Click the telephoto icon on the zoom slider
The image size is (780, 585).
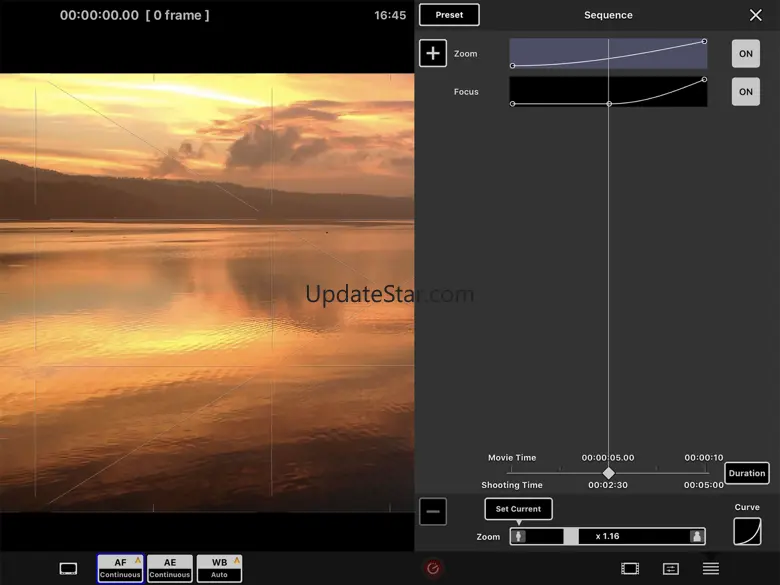pyautogui.click(x=696, y=536)
